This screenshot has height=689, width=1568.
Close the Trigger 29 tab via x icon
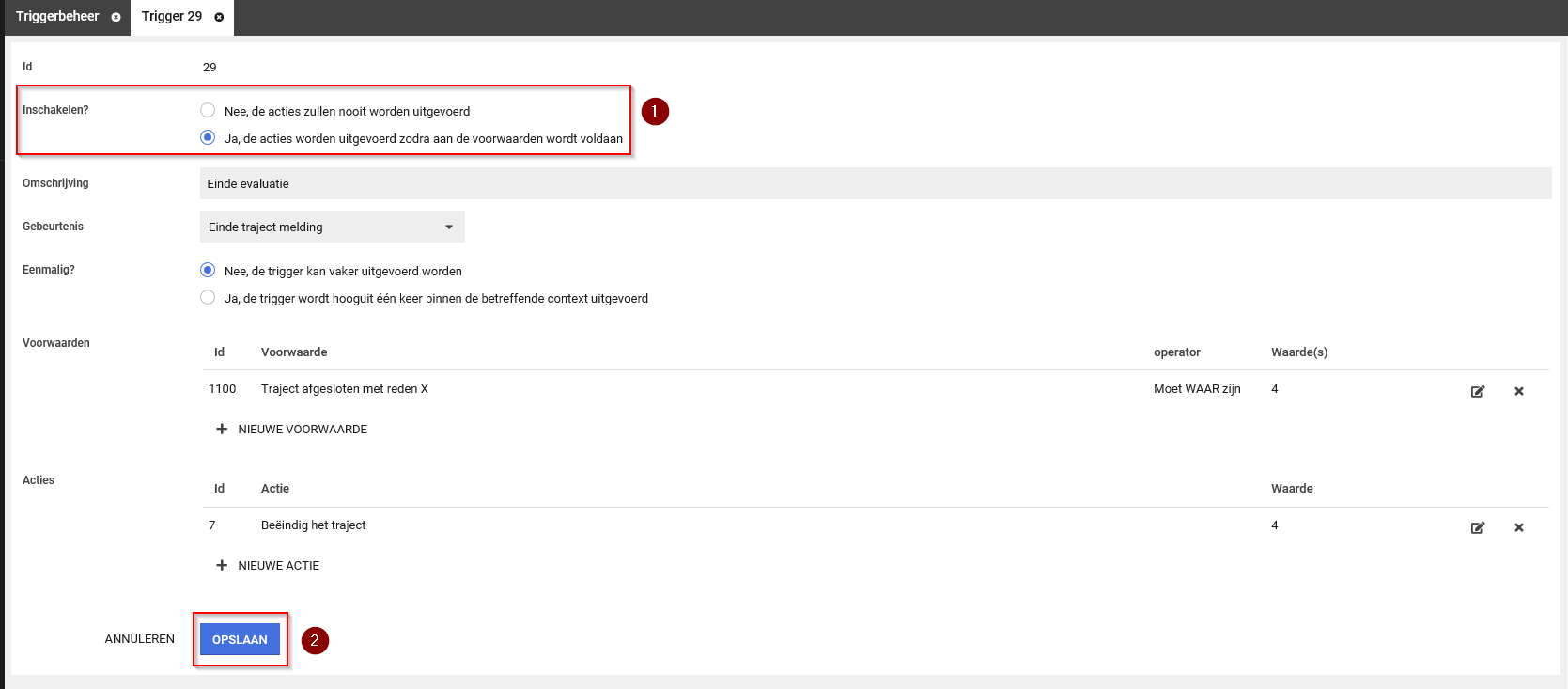coord(219,17)
